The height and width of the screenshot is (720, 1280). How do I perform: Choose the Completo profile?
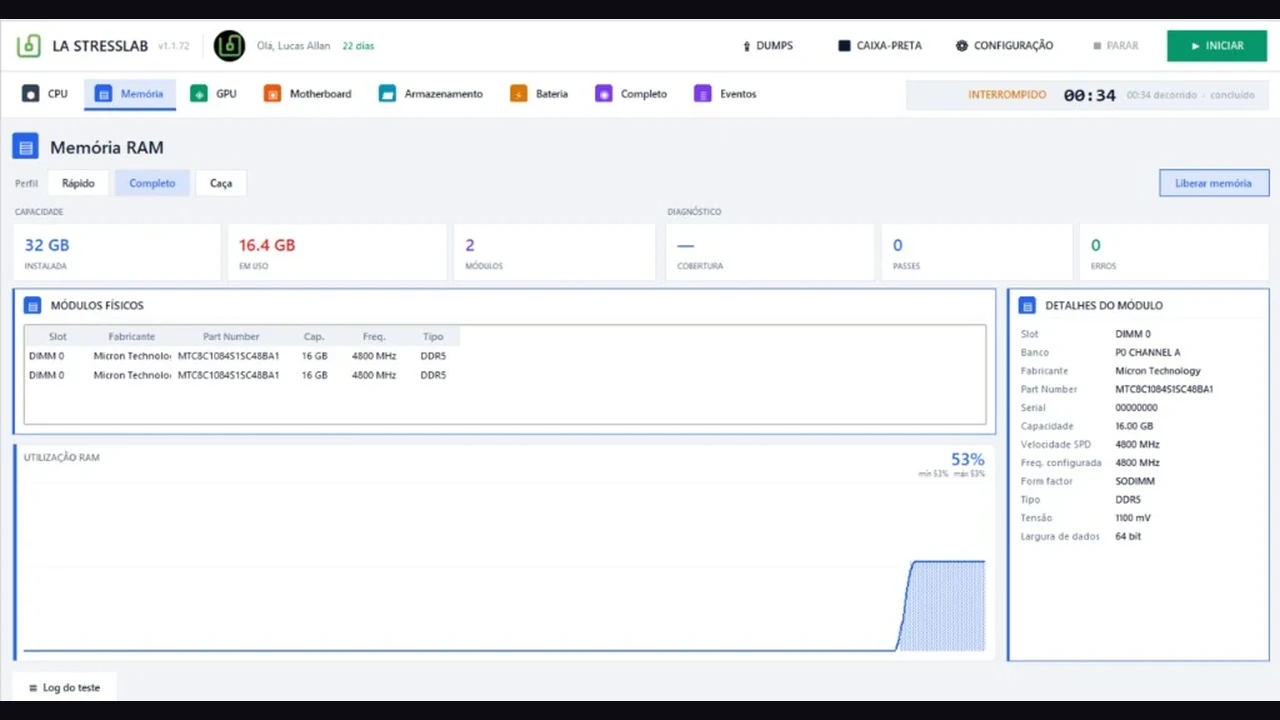(x=152, y=183)
